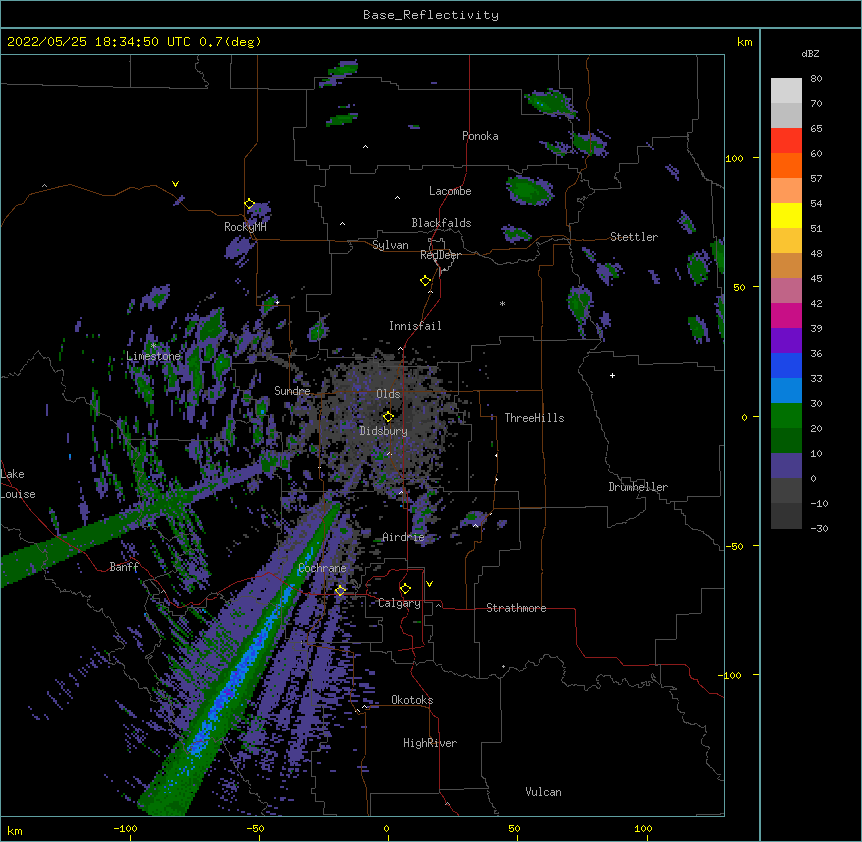Click the yellow V marker northwest of RockyMH
The image size is (862, 842).
click(175, 184)
